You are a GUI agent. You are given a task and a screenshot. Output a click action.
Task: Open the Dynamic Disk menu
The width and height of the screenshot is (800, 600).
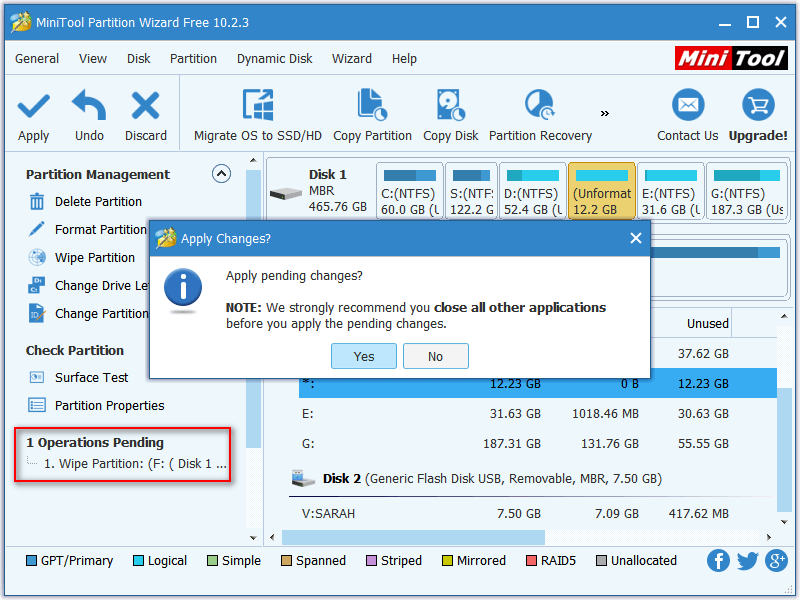[274, 58]
